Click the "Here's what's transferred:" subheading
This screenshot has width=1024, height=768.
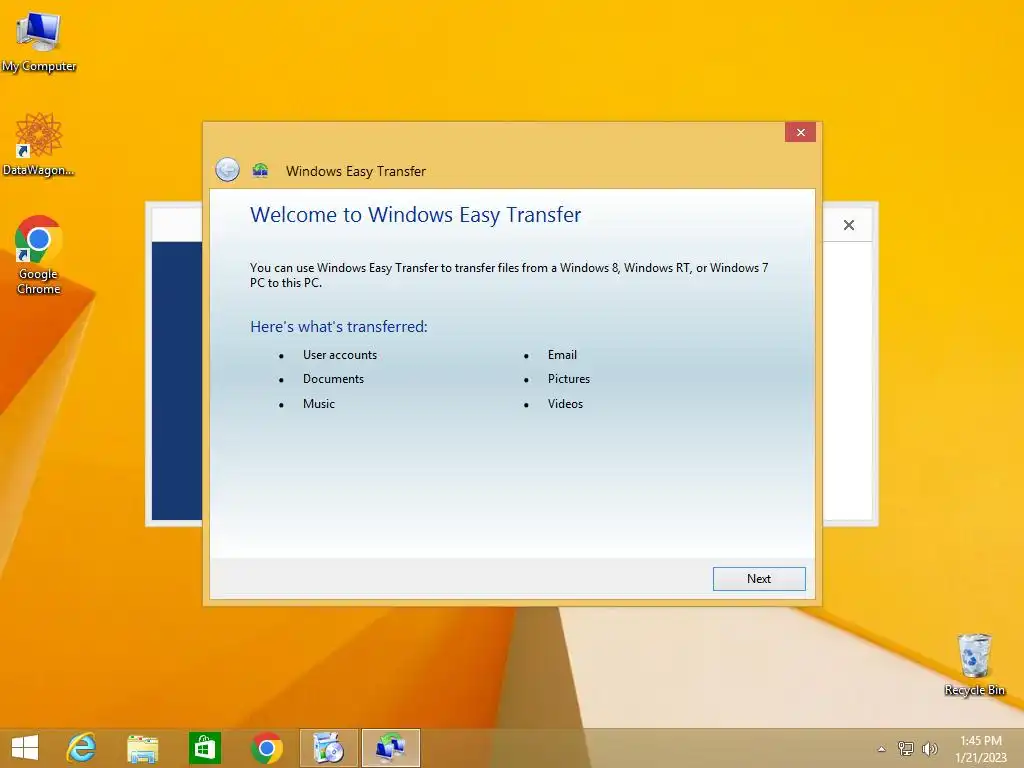[x=339, y=327]
